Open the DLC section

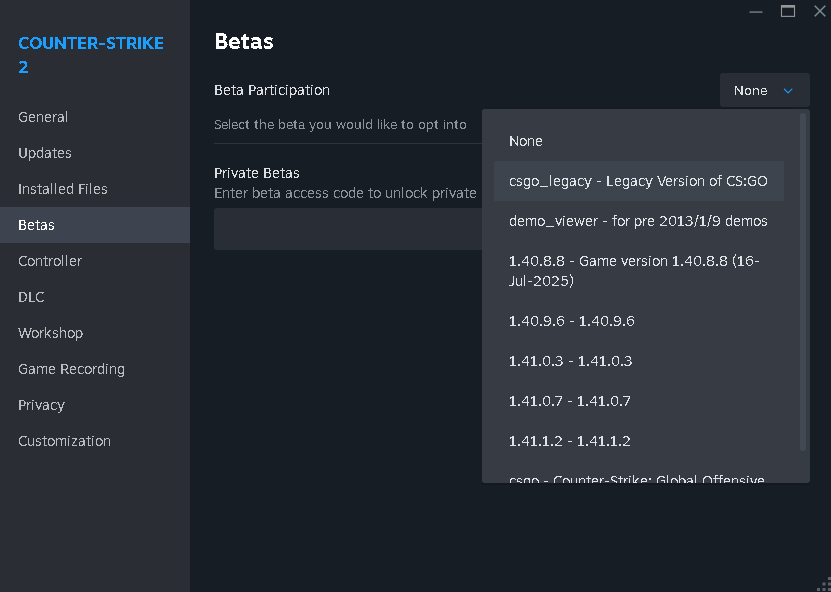(x=31, y=297)
